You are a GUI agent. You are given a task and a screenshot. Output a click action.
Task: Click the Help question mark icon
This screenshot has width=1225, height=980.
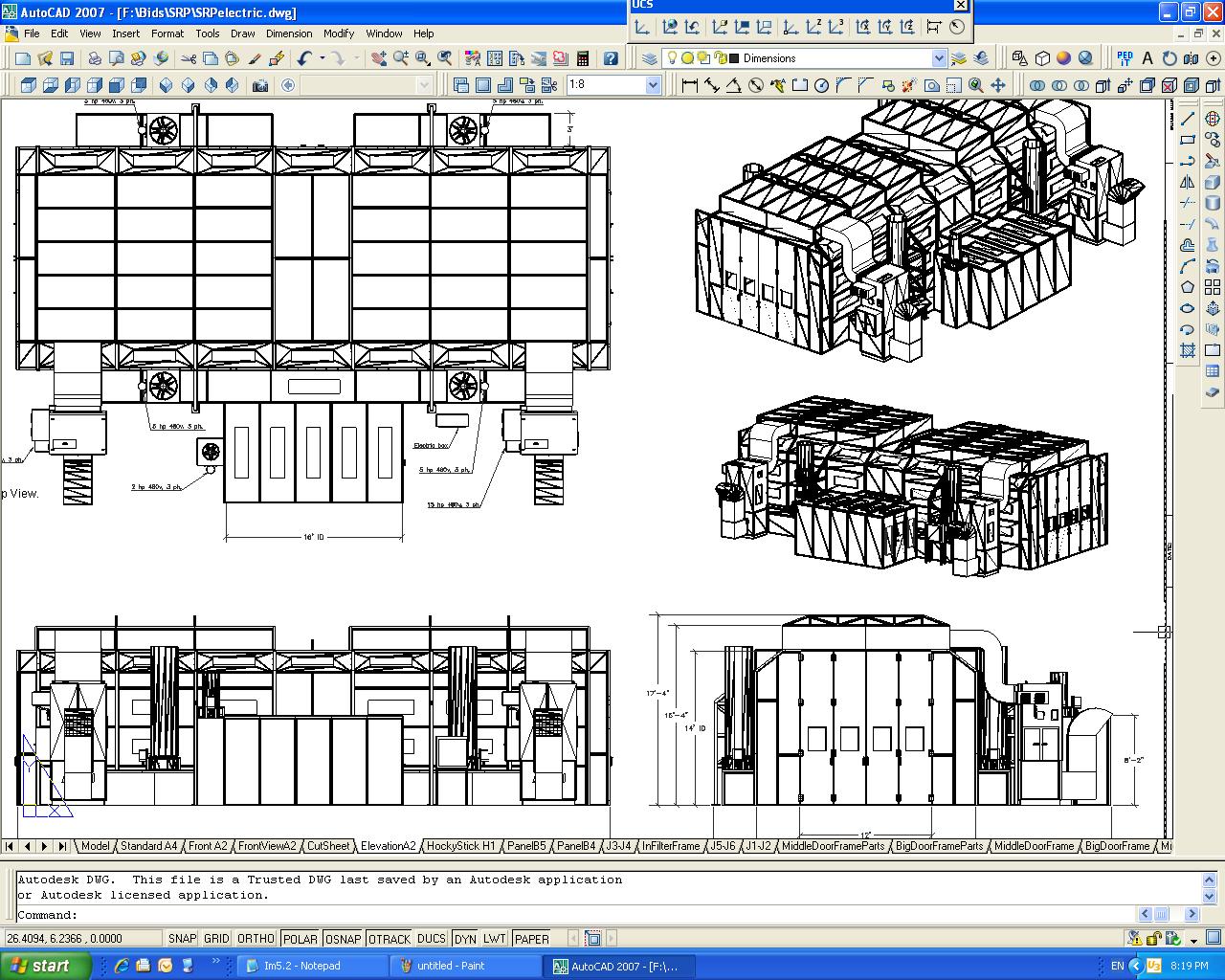tap(611, 58)
